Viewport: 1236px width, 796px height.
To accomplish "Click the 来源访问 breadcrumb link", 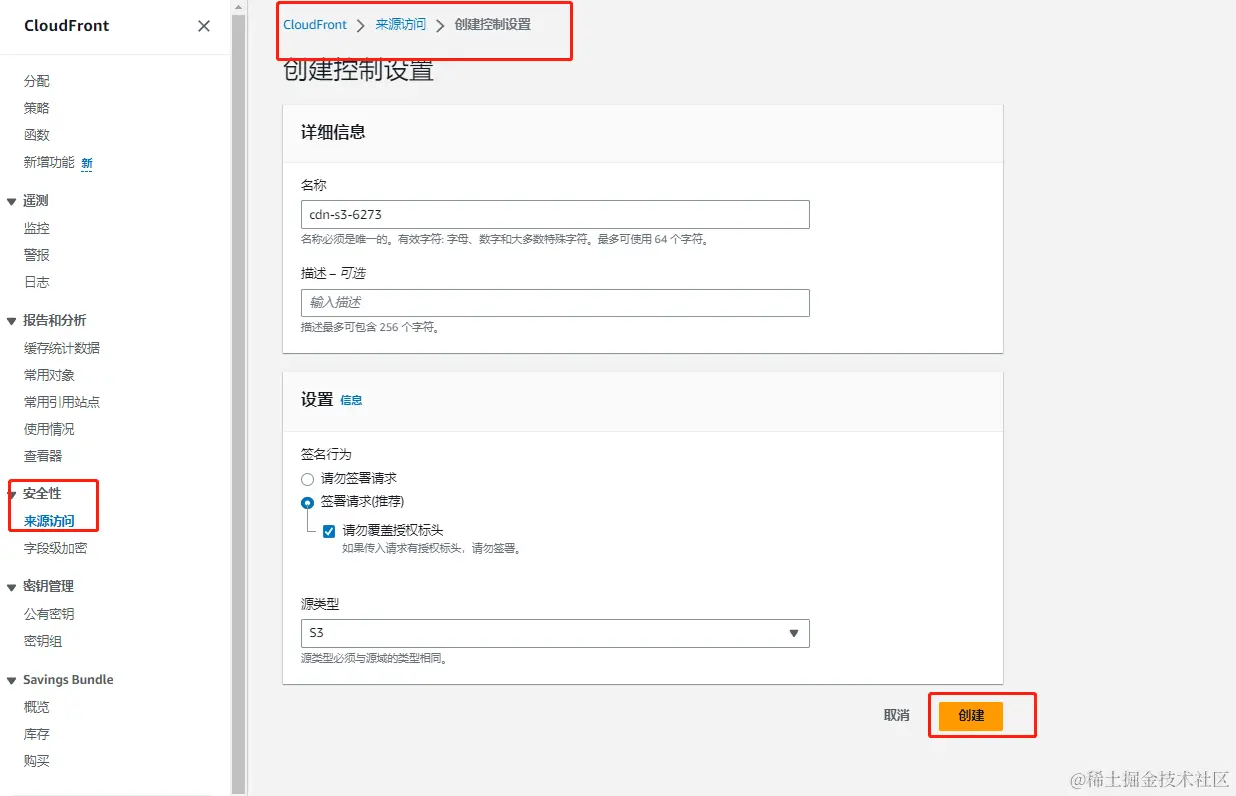I will [x=401, y=25].
